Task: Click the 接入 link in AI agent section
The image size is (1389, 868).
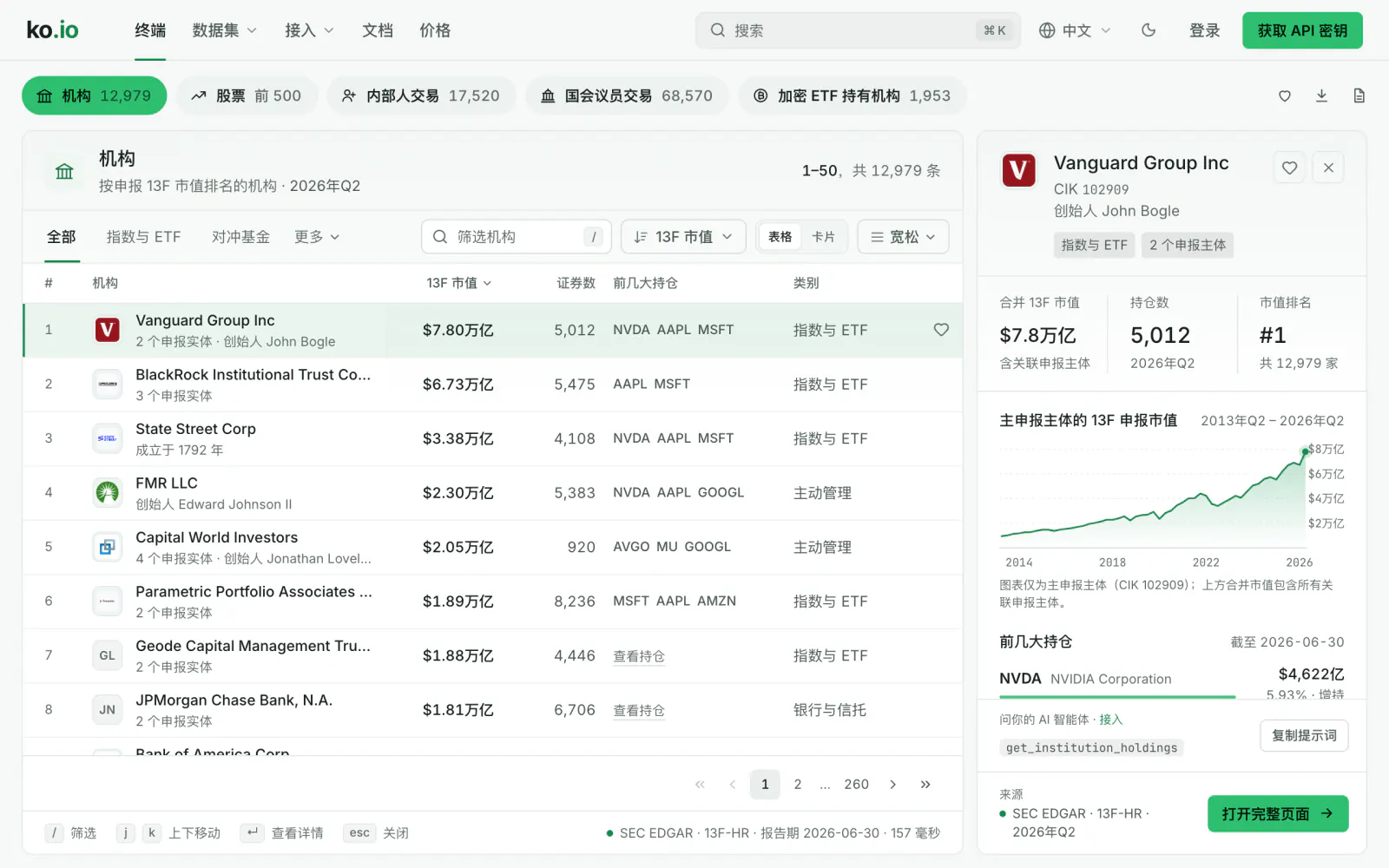Action: (1111, 720)
